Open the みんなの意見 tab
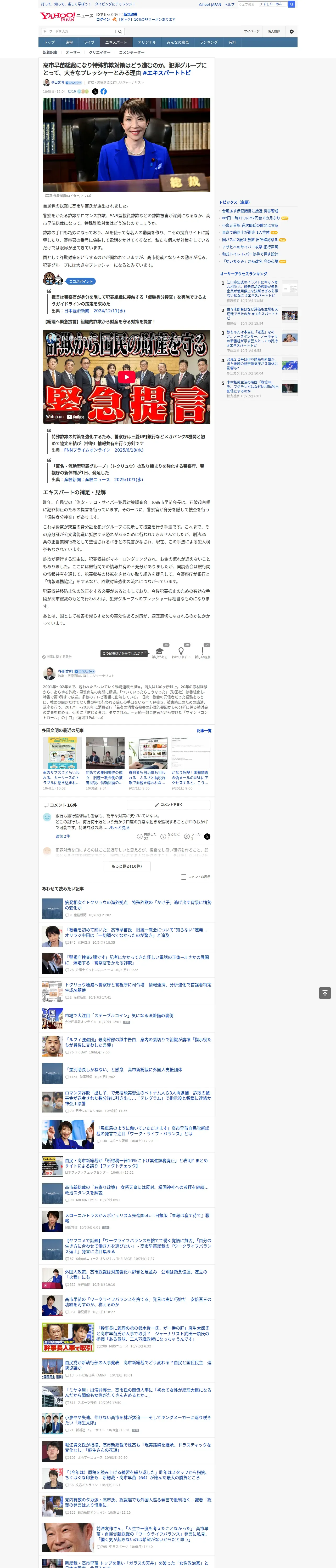The image size is (336, 1568). [178, 43]
